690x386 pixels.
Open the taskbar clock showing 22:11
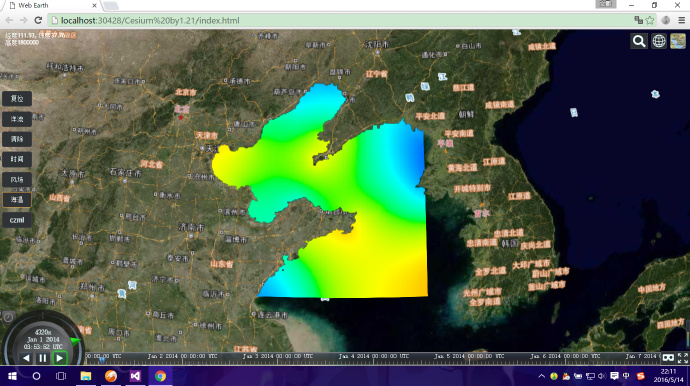tap(668, 375)
